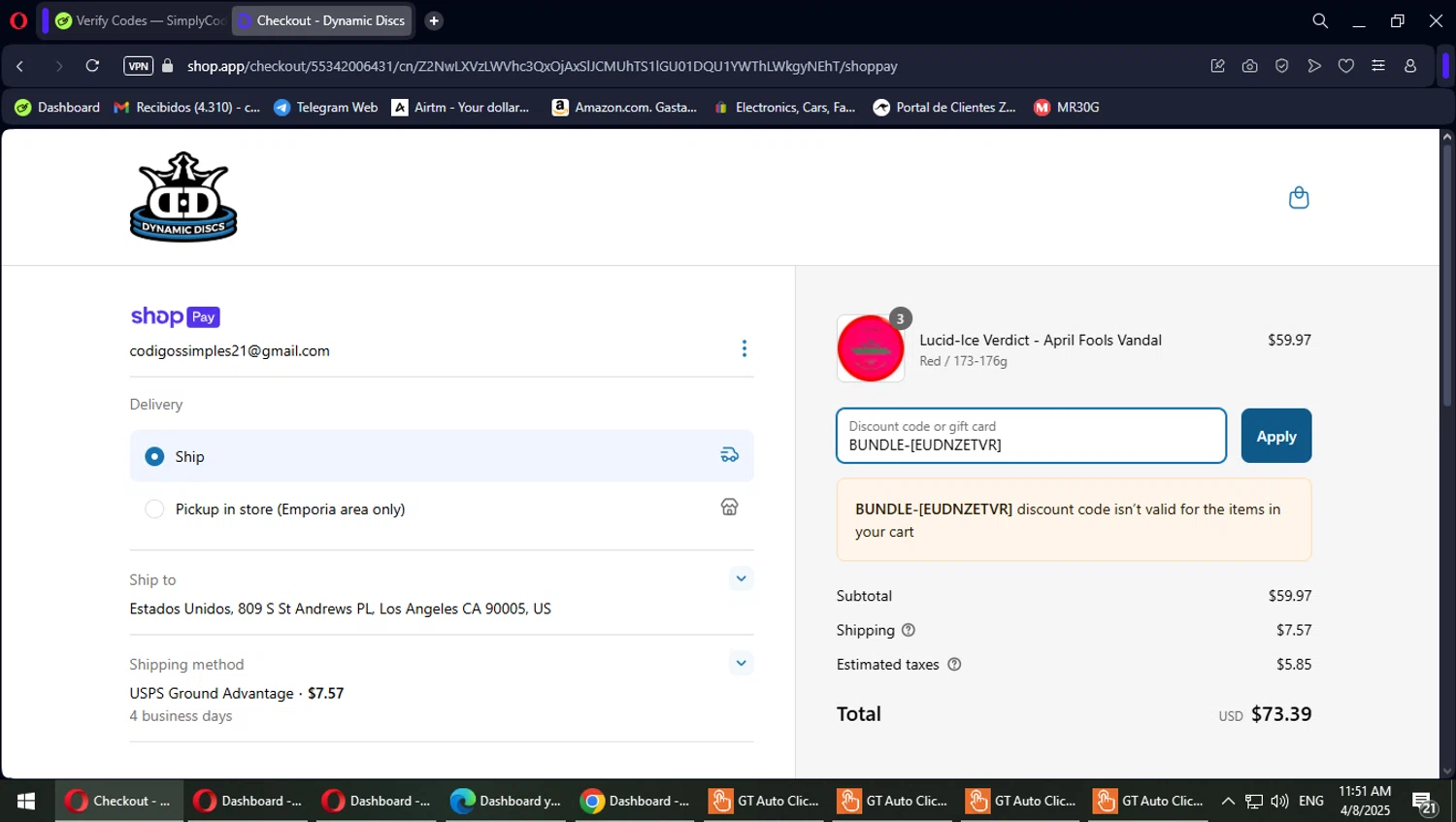Open Telegram Web bookmark

click(326, 108)
